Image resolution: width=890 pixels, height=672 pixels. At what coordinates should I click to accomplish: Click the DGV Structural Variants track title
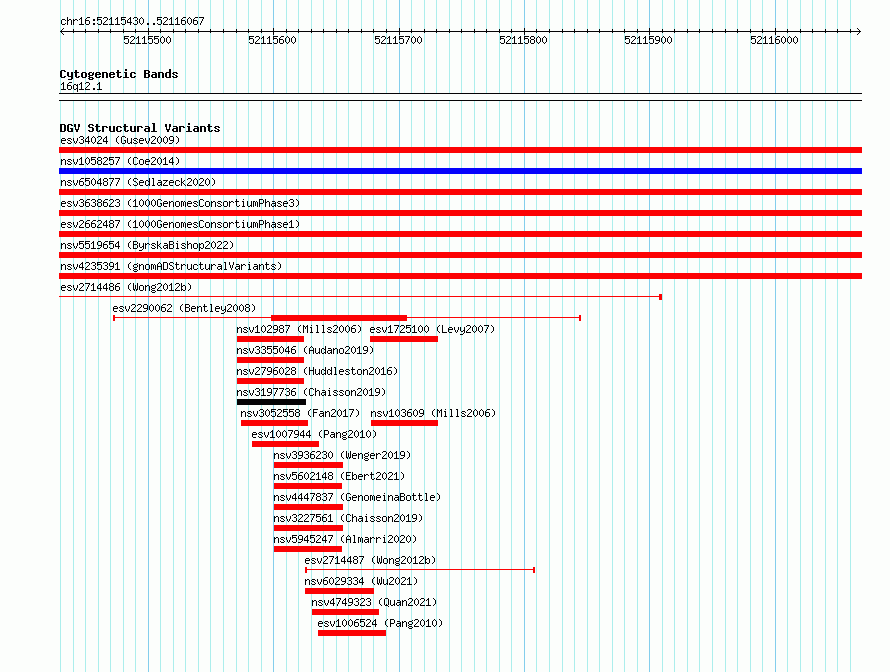[140, 128]
